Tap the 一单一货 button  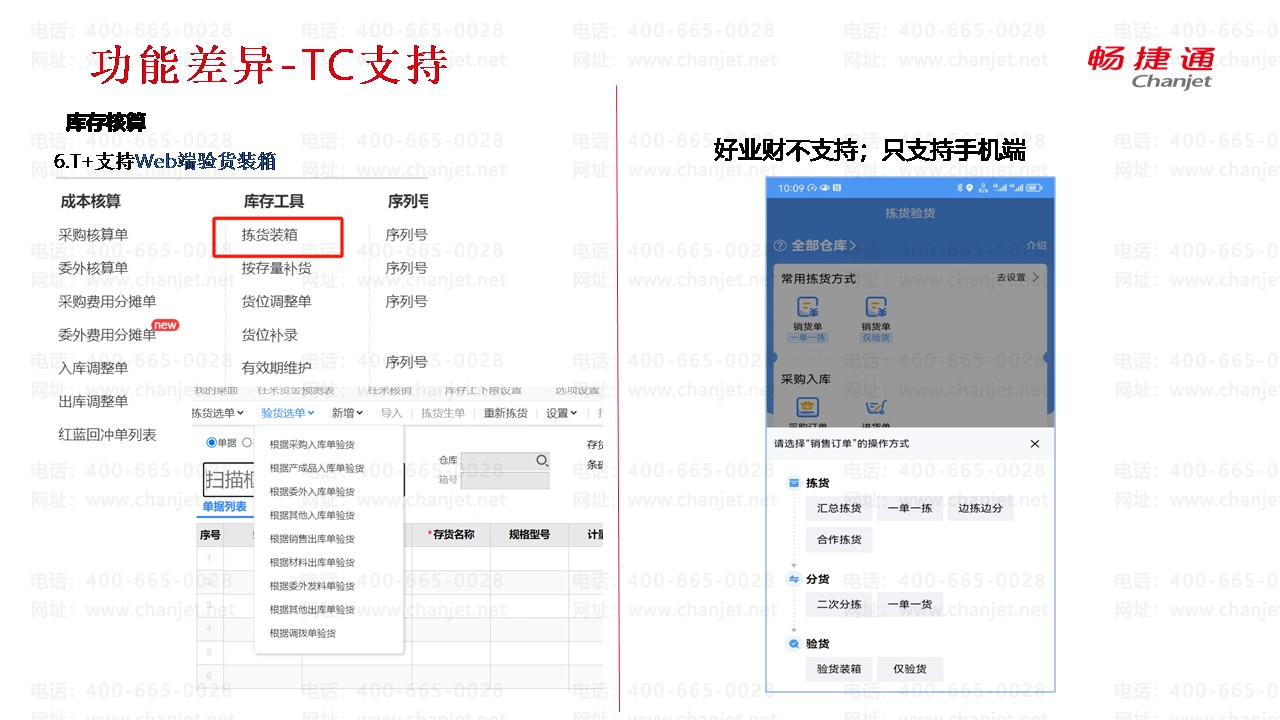coord(910,605)
